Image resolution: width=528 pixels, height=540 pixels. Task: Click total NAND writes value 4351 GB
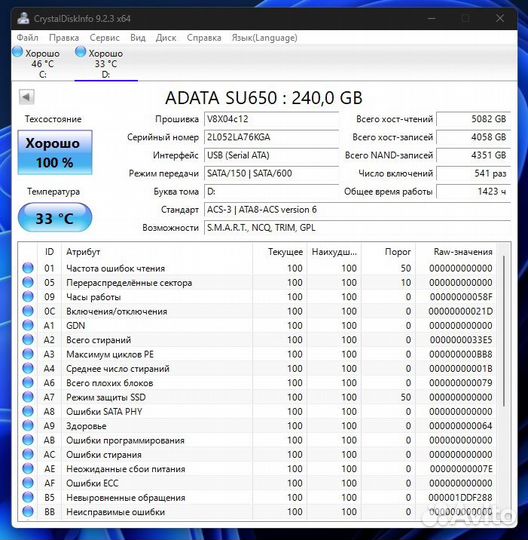[473, 155]
